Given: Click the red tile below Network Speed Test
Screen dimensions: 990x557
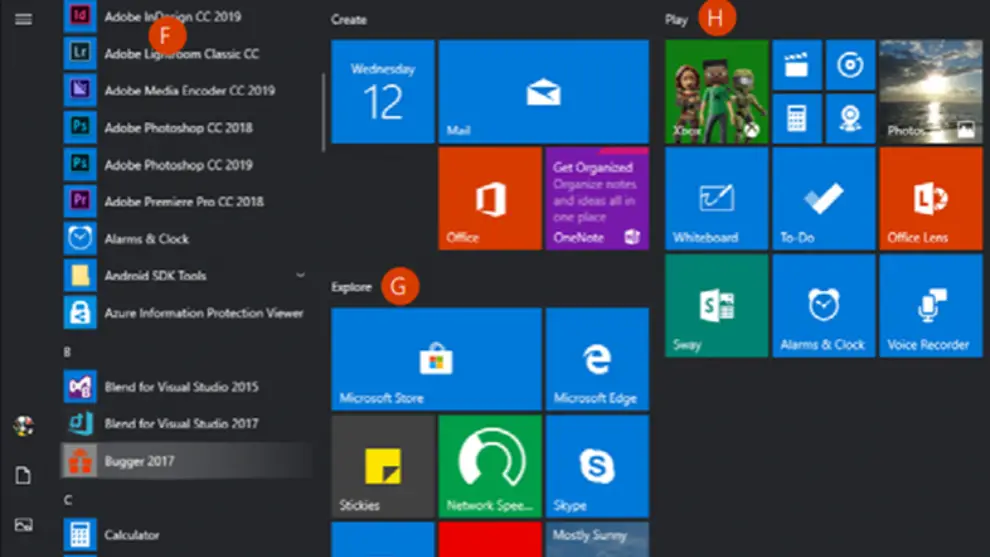Looking at the screenshot, I should [x=490, y=539].
